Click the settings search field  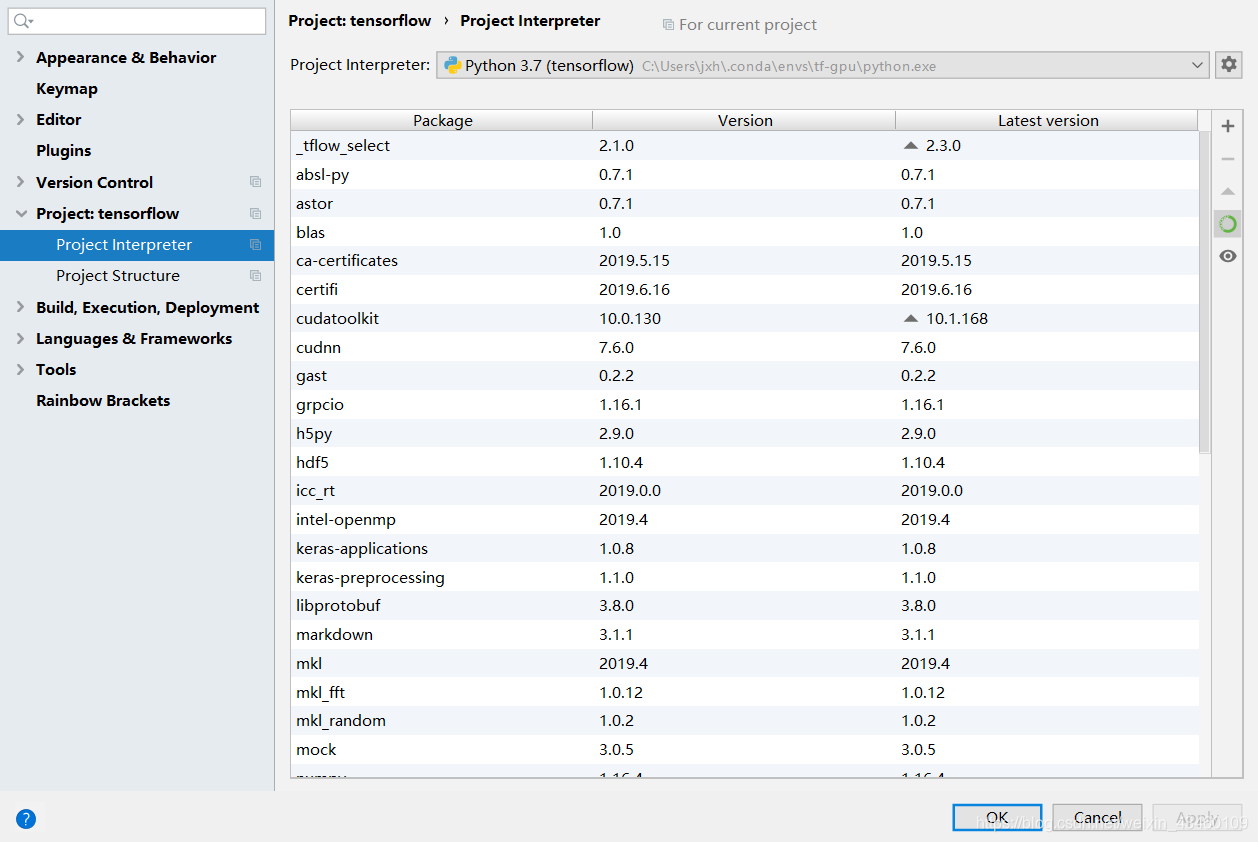click(138, 21)
